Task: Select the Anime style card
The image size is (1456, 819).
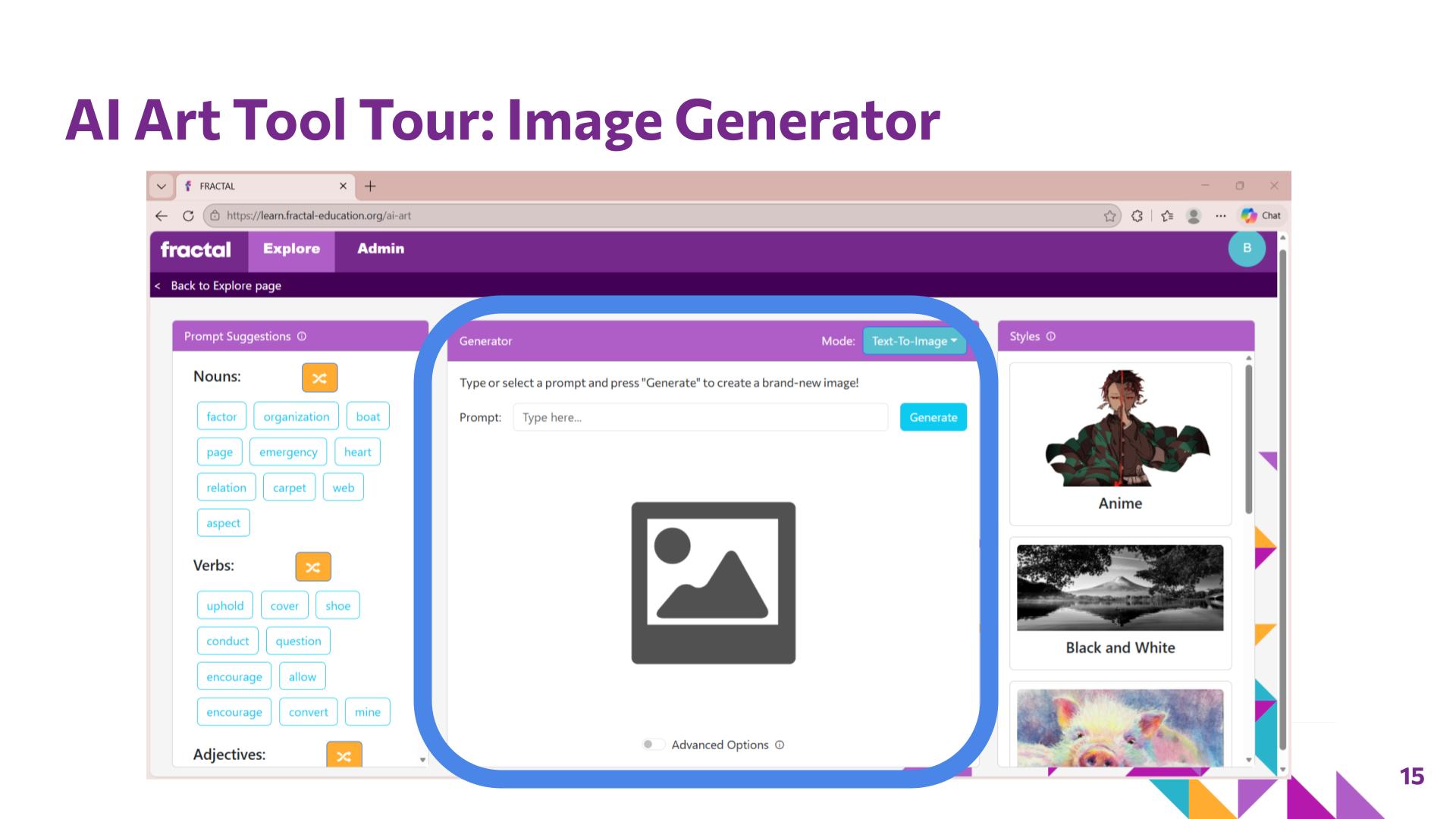Action: point(1120,444)
